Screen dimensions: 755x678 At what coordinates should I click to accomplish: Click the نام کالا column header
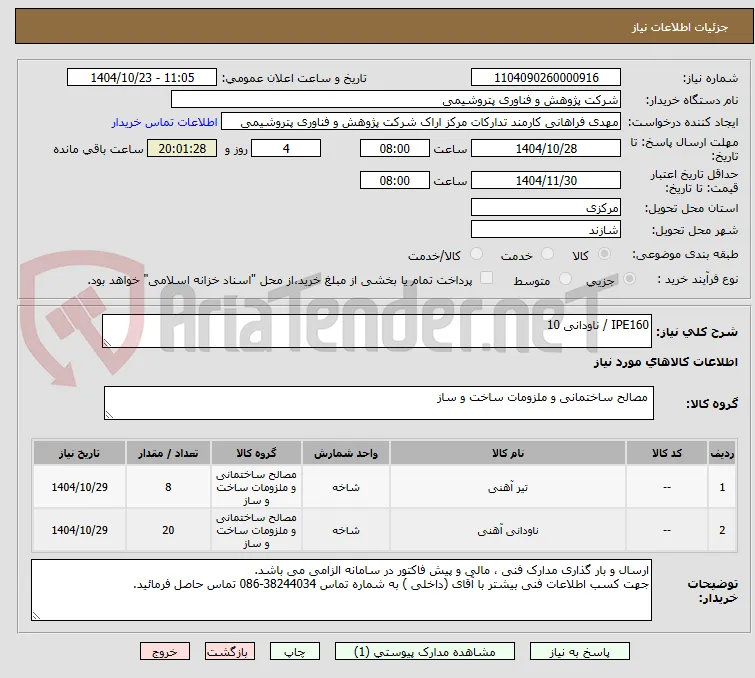pos(508,453)
